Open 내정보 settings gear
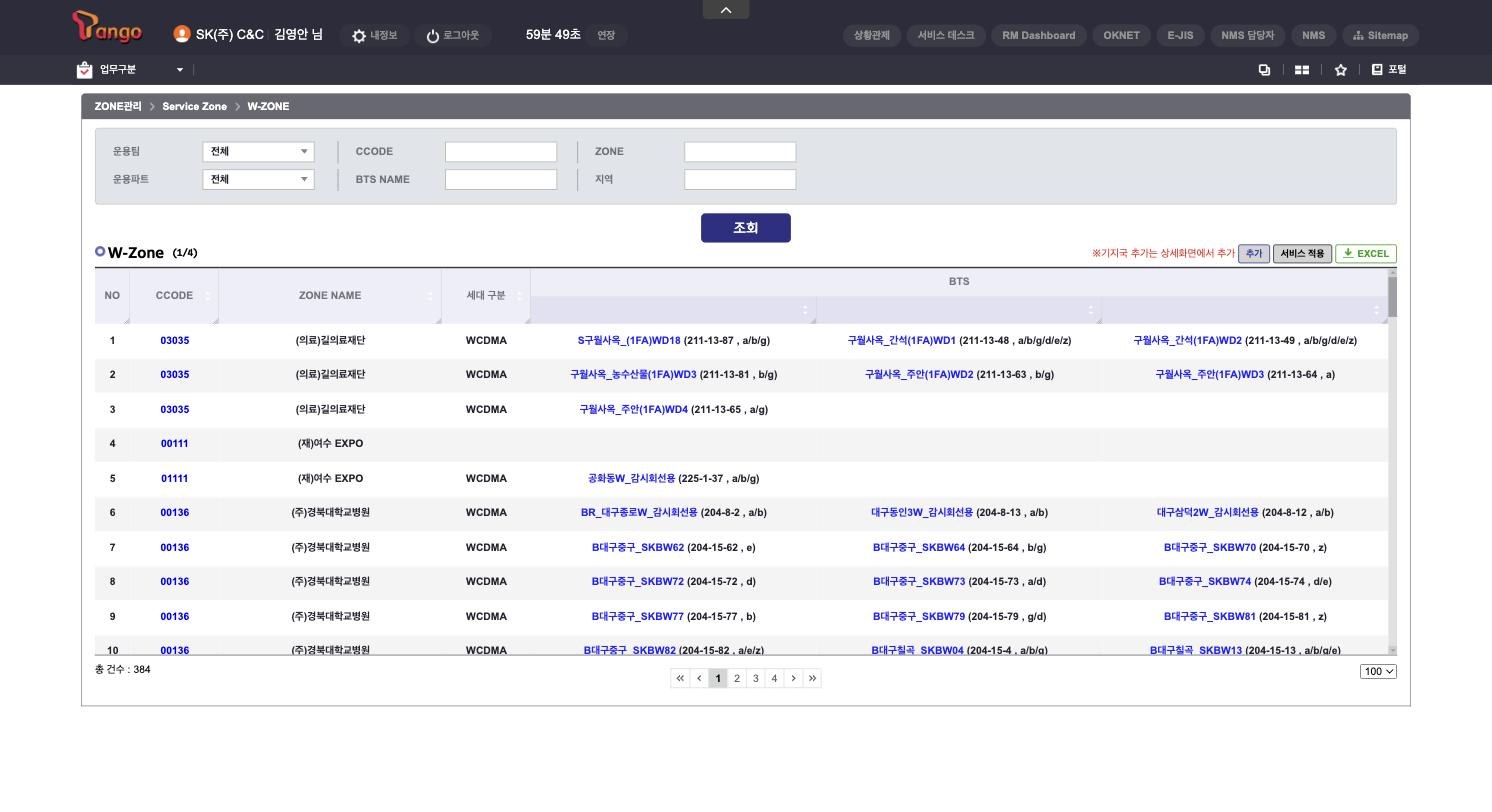 (x=359, y=36)
